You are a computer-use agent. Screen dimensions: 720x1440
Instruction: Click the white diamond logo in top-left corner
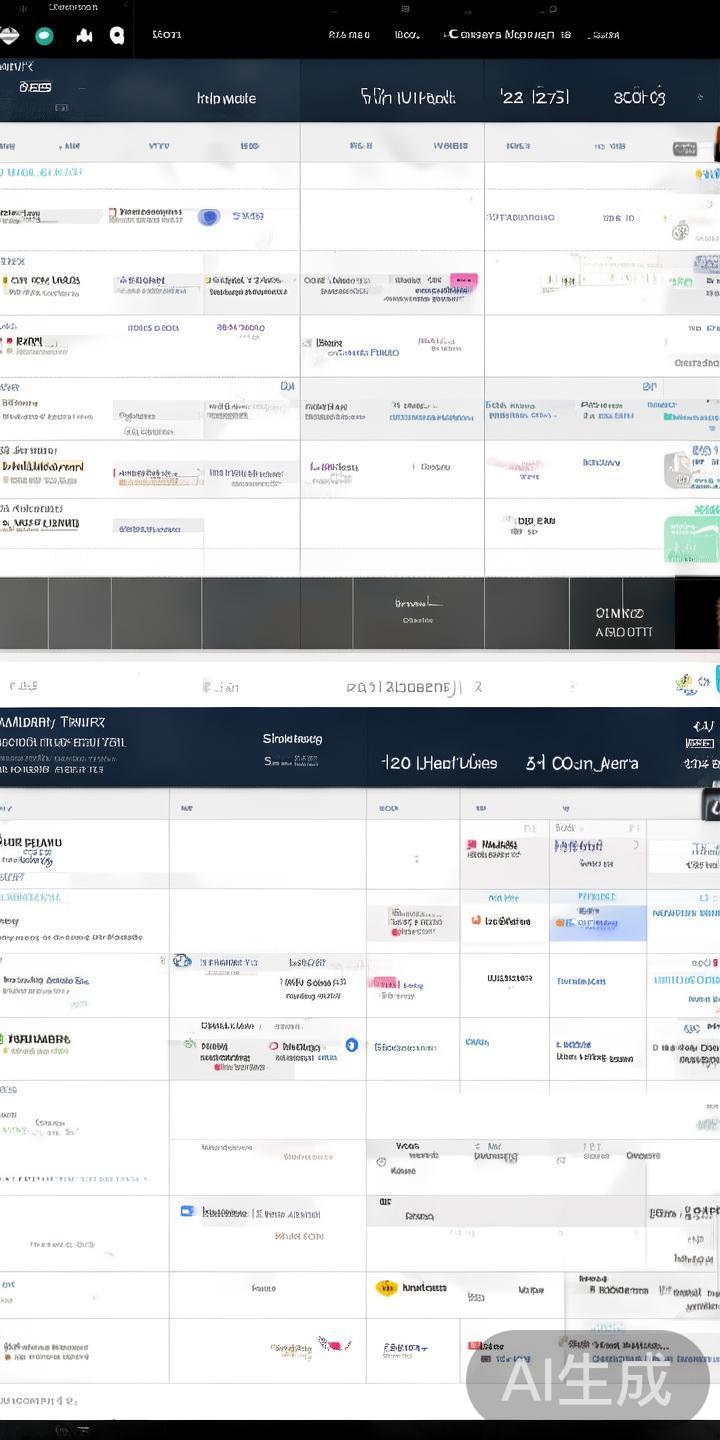pyautogui.click(x=8, y=36)
